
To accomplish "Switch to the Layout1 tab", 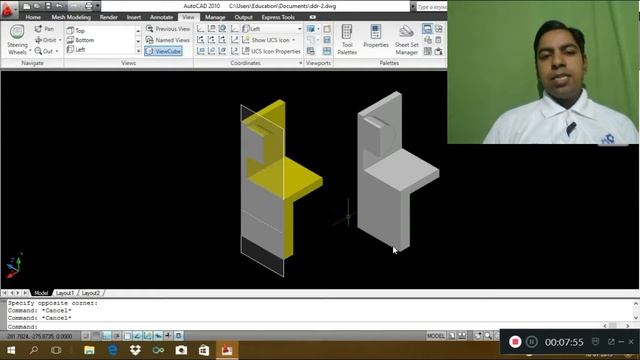I will (65, 293).
